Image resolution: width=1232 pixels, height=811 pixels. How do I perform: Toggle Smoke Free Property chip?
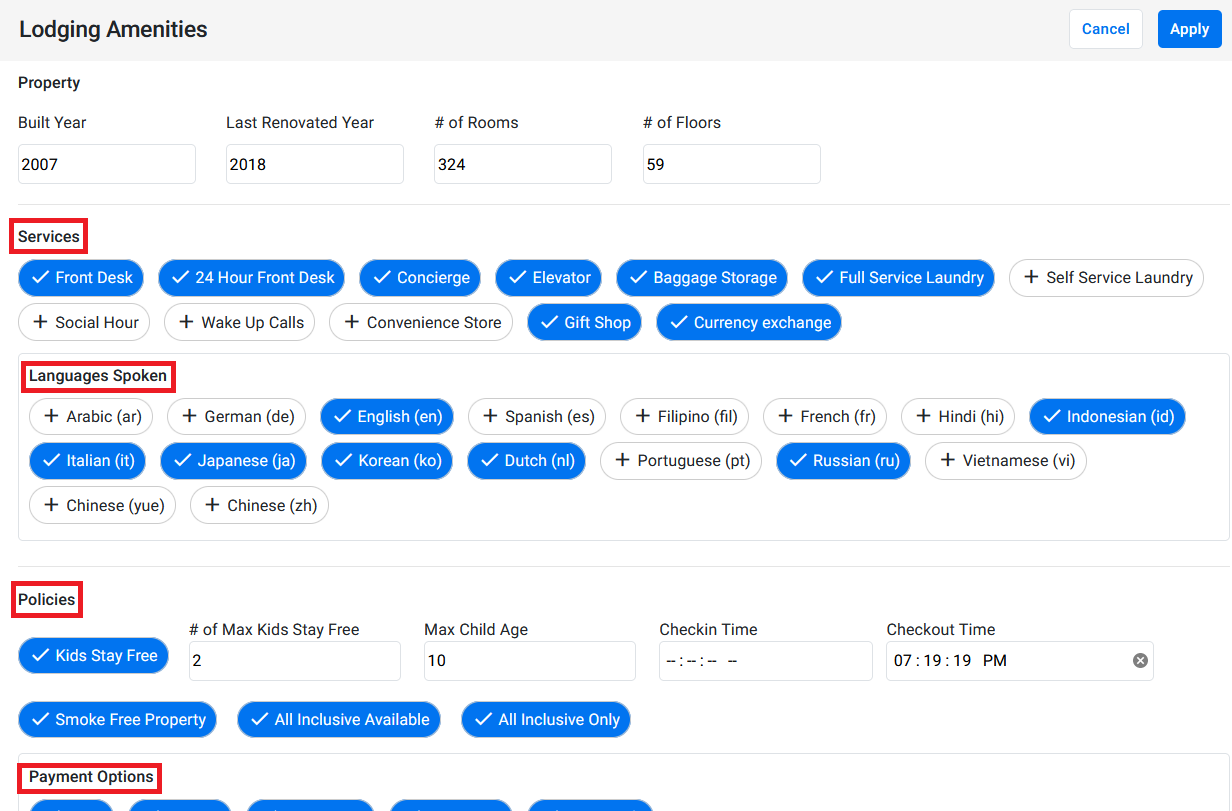[117, 719]
